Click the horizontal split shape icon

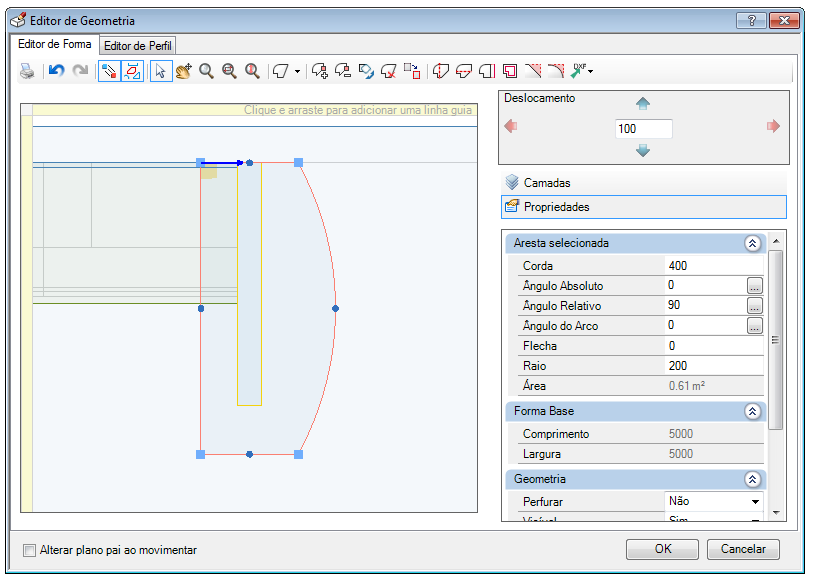(x=464, y=71)
